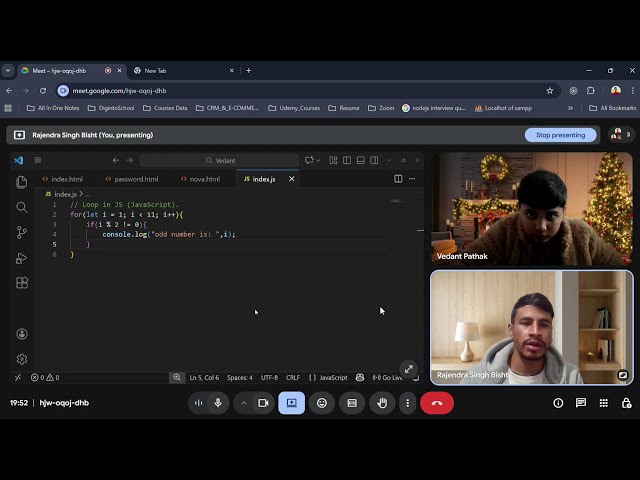This screenshot has width=640, height=480.
Task: Open the Run and Debug icon
Action: tap(22, 258)
